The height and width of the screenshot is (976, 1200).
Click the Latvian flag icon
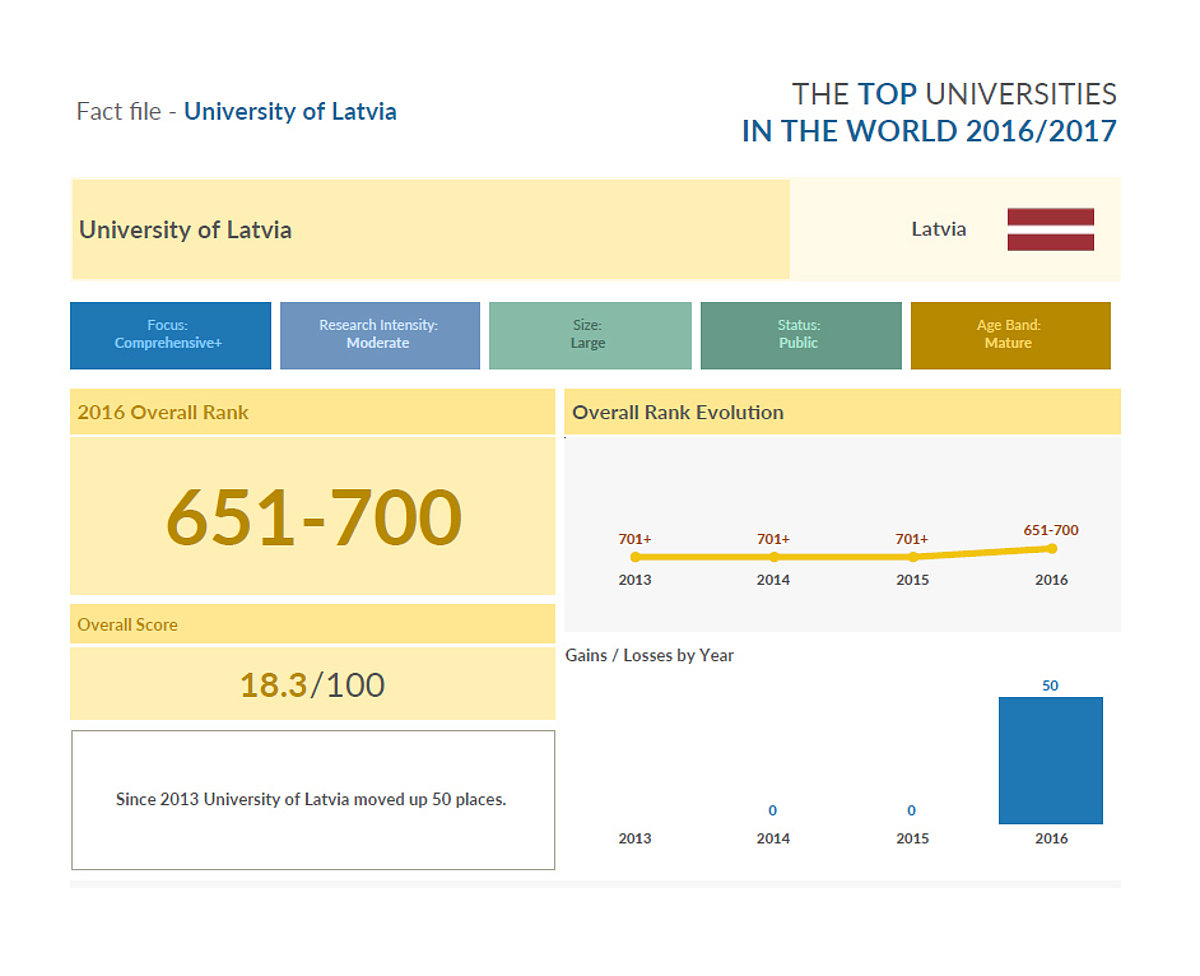[1050, 229]
